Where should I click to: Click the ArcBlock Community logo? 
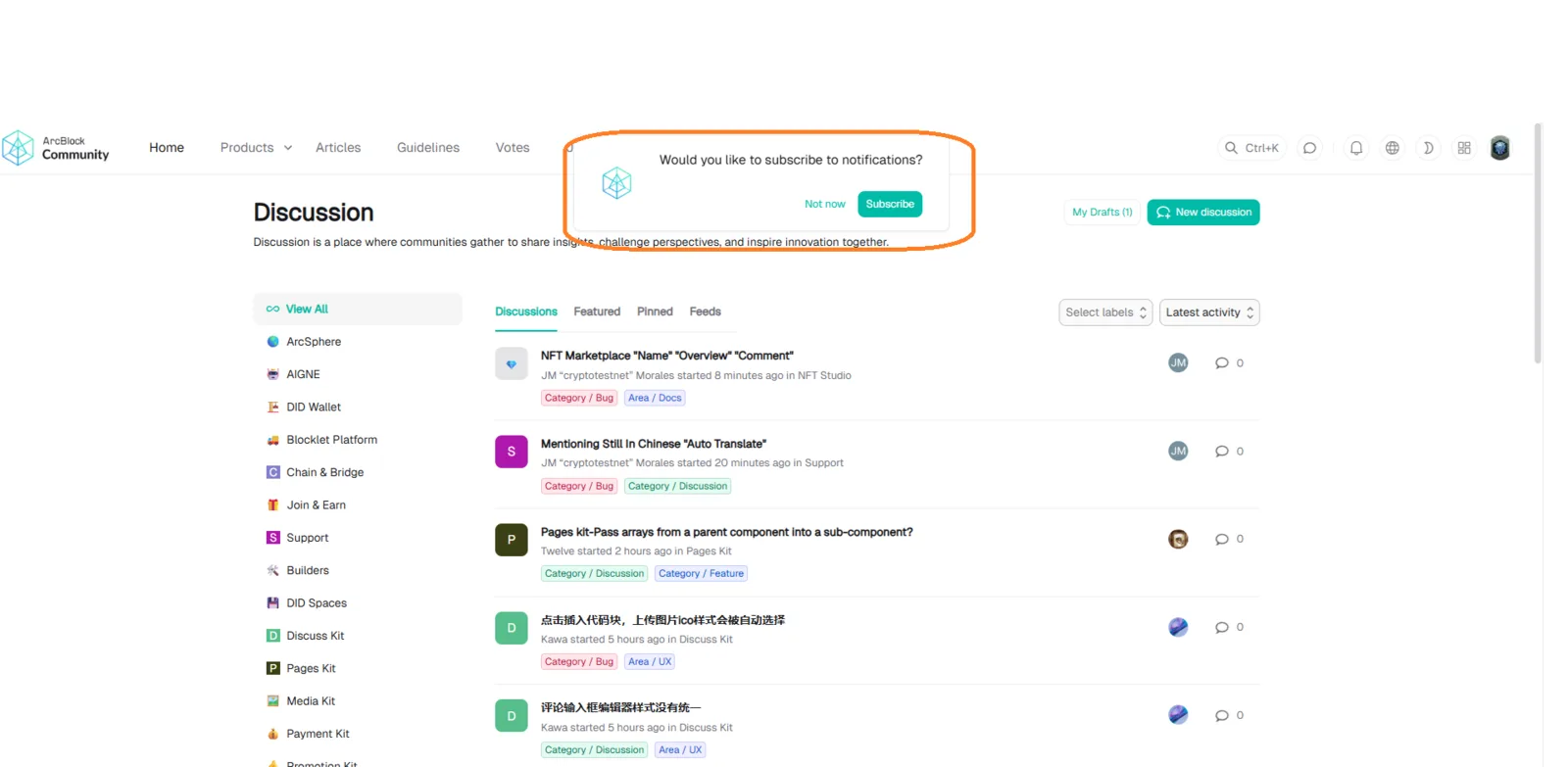click(x=56, y=148)
